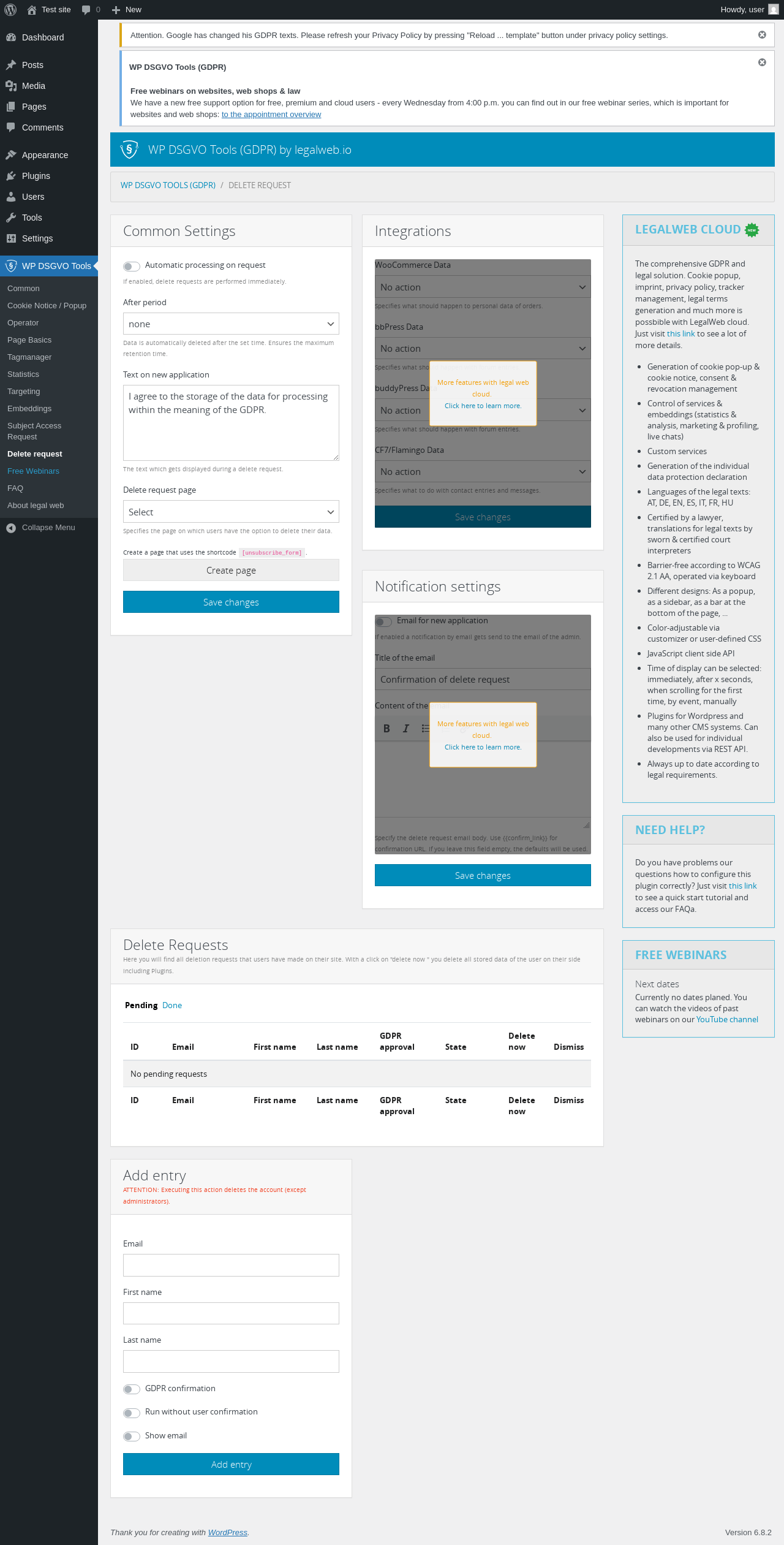Open the comments bubble in admin bar

pos(86,10)
